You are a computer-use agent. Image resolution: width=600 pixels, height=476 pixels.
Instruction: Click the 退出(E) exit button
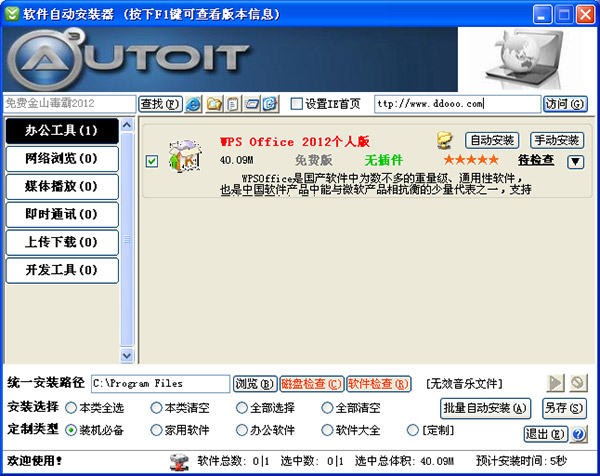(545, 434)
